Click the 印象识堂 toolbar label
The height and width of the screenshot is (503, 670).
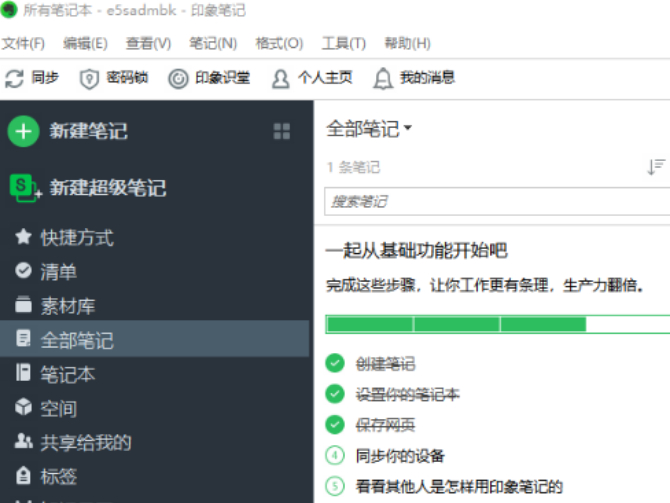222,78
